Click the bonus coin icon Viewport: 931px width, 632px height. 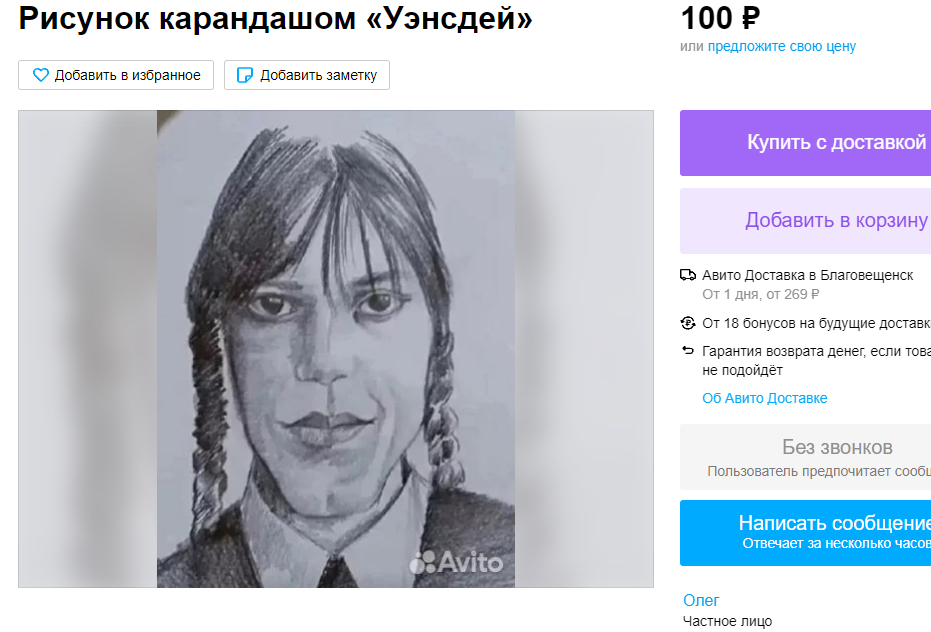[688, 323]
